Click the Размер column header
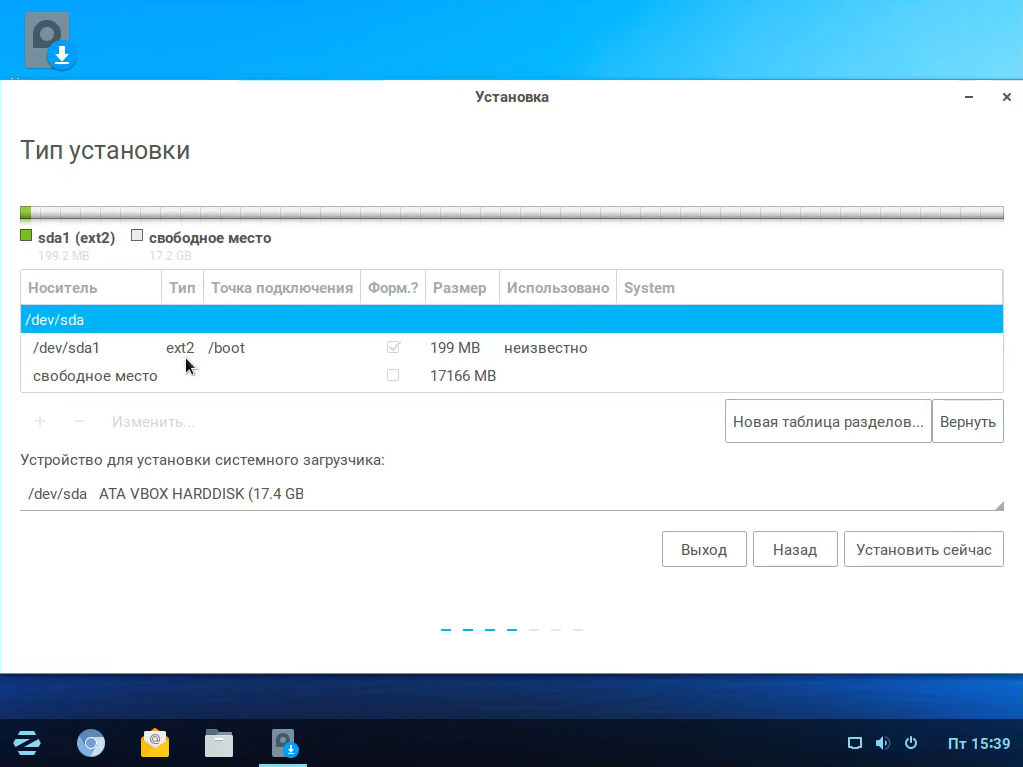The height and width of the screenshot is (767, 1023). (x=460, y=288)
